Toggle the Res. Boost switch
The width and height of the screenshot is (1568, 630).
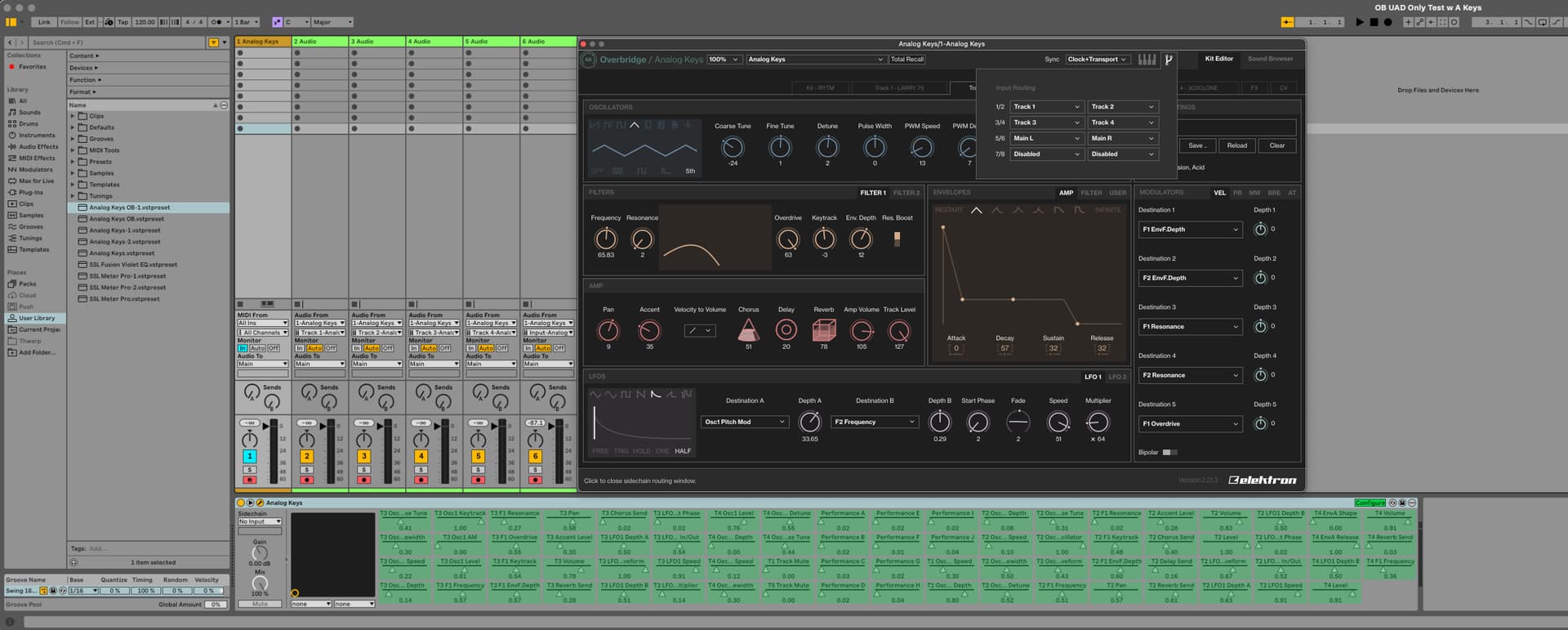897,239
